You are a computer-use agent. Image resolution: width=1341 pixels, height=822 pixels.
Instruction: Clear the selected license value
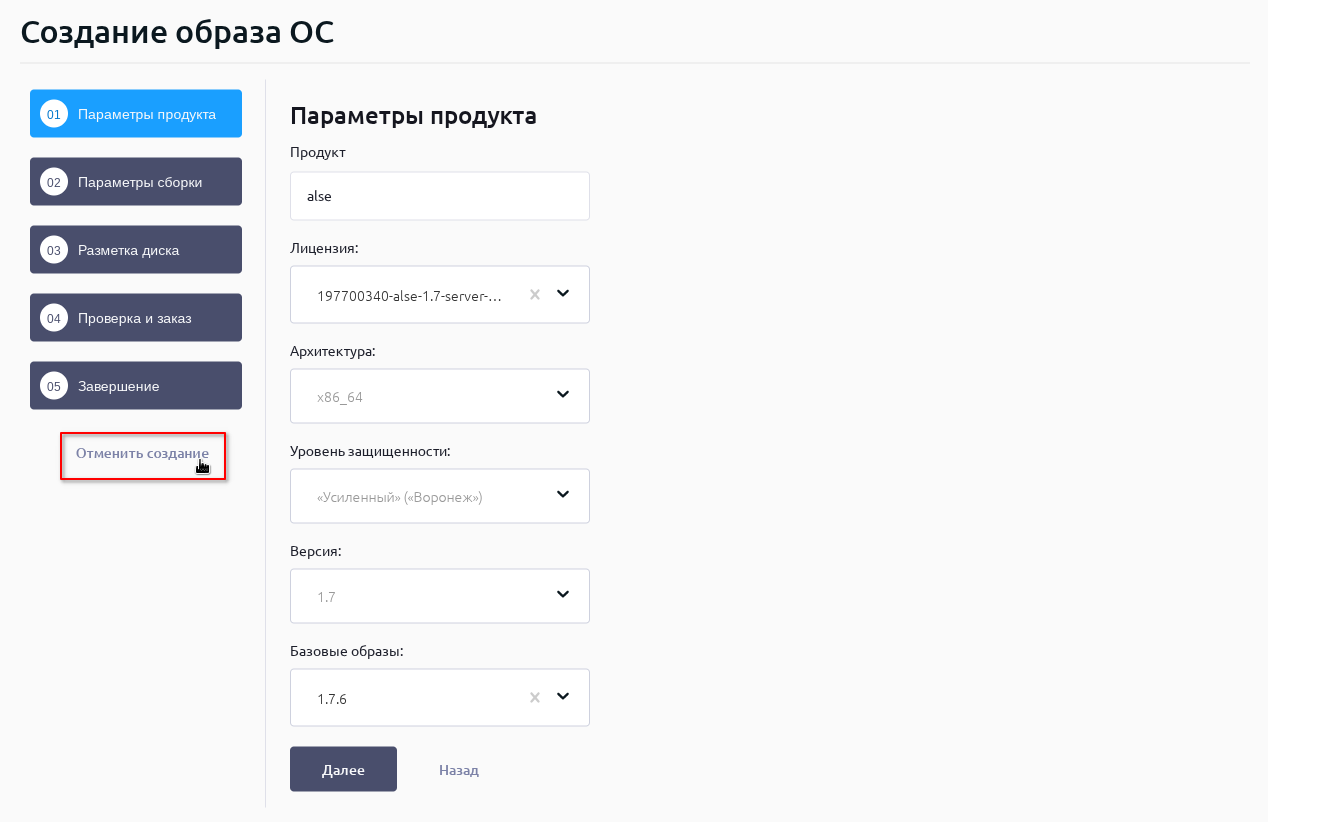click(x=534, y=294)
